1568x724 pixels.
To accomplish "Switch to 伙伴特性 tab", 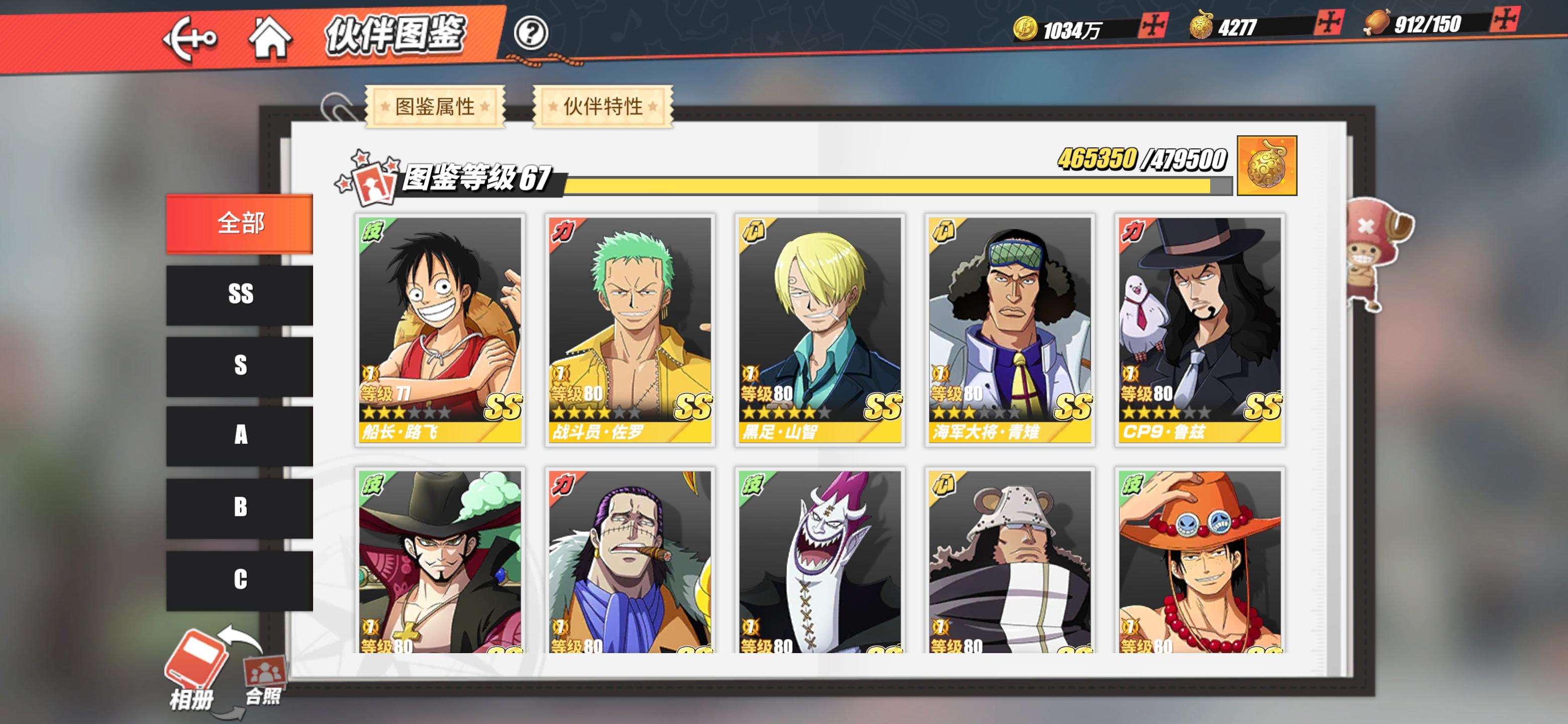I will point(603,107).
